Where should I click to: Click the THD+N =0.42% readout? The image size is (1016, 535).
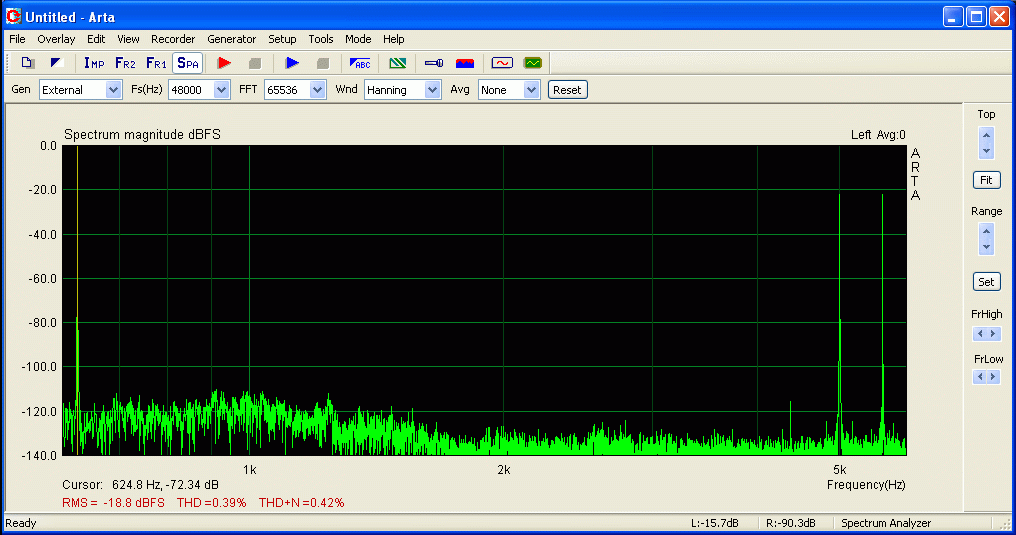pos(301,503)
